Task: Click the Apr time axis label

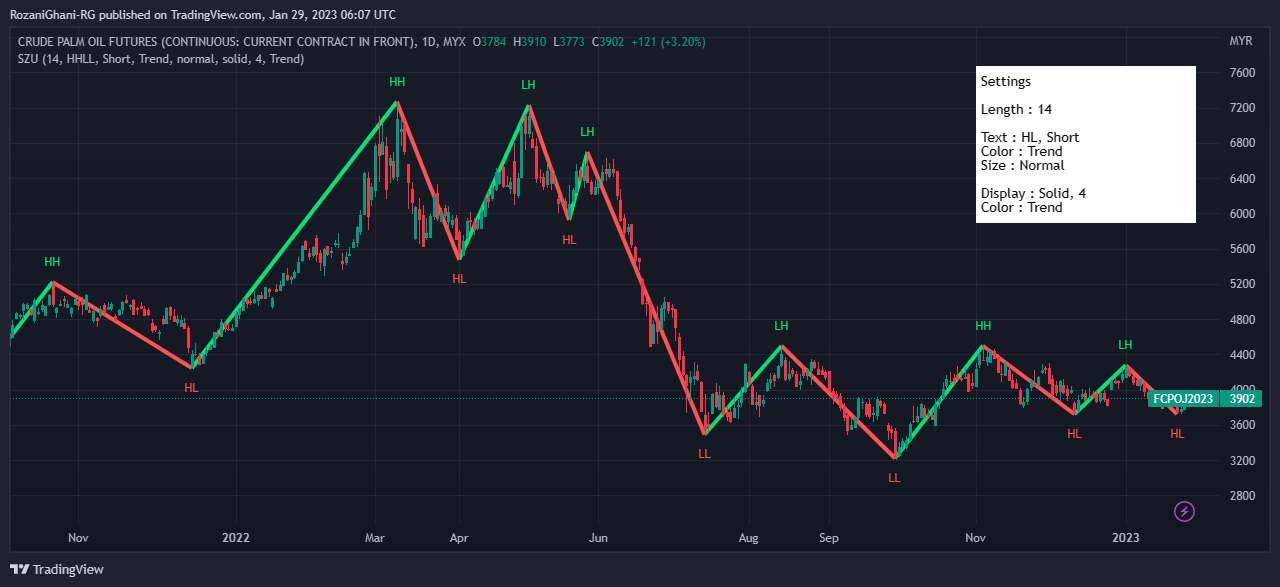Action: click(459, 537)
